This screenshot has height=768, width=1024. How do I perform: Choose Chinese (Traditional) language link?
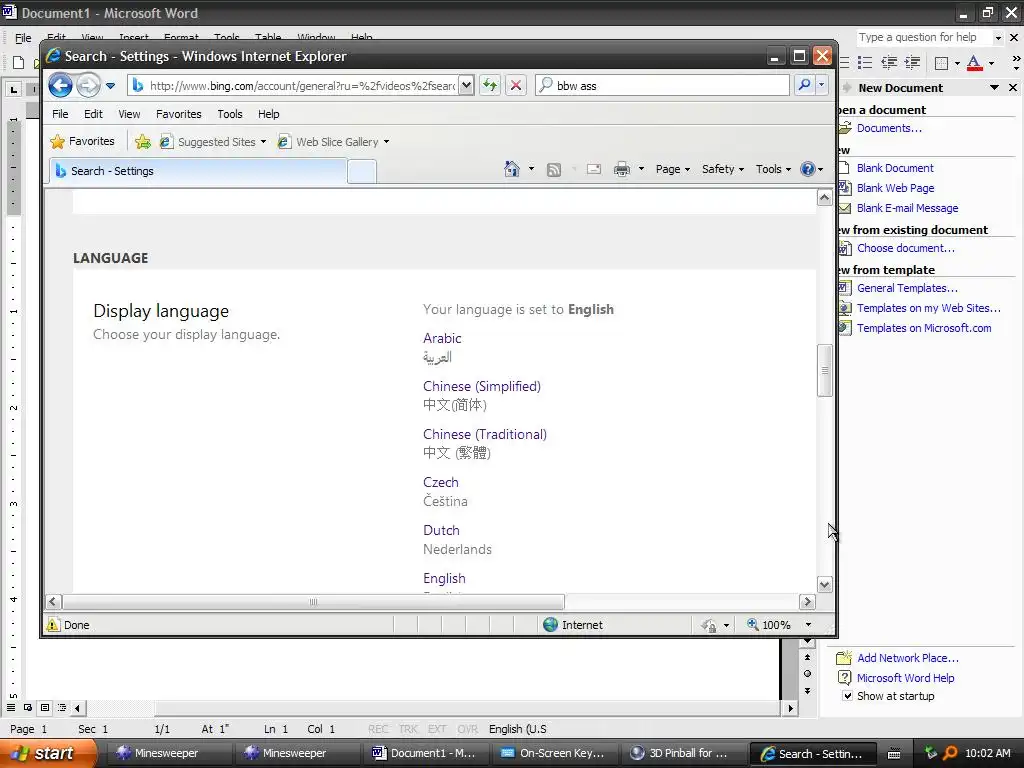pyautogui.click(x=485, y=434)
